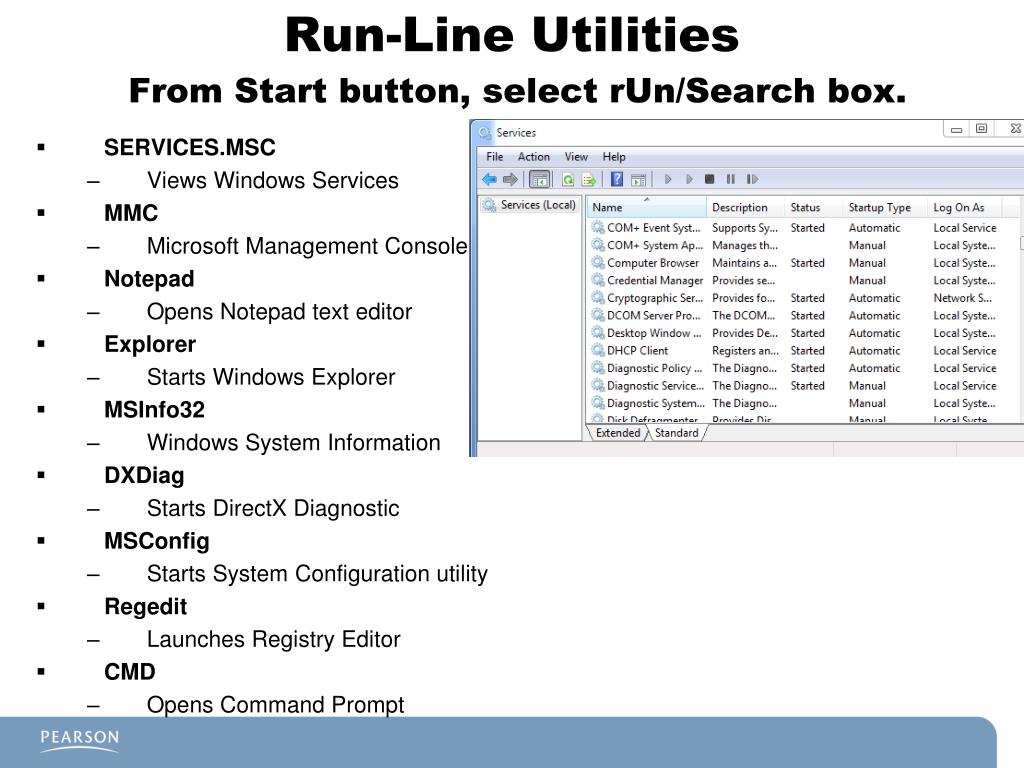Select the Diagnostic Service... service name
This screenshot has width=1024, height=768.
tap(656, 386)
